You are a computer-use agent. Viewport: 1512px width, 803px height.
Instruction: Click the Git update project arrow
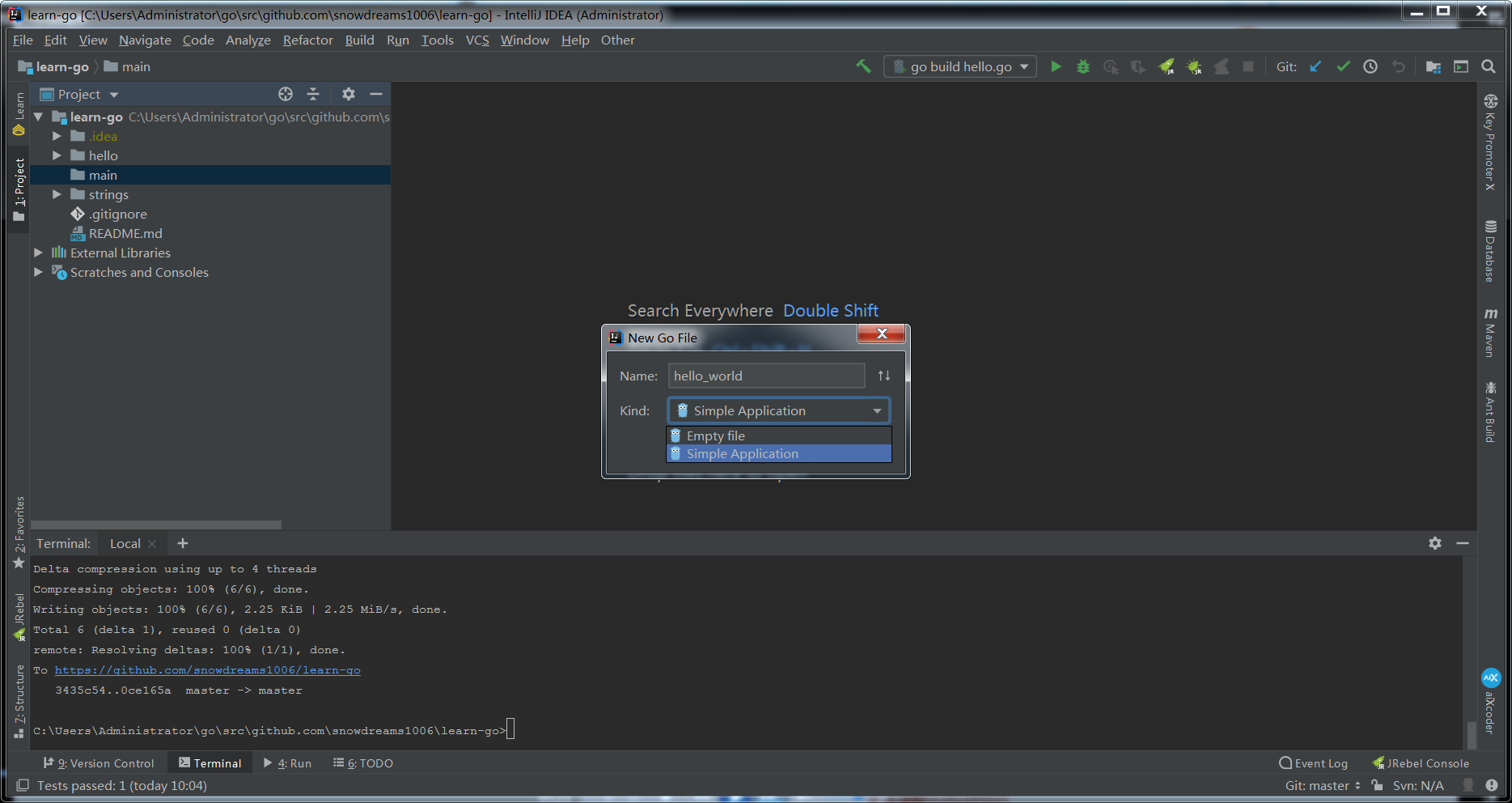tap(1315, 67)
